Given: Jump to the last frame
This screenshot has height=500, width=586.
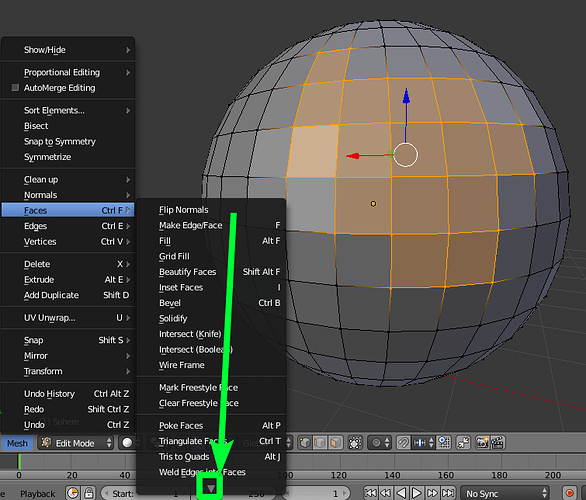Looking at the screenshot, I should [448, 493].
